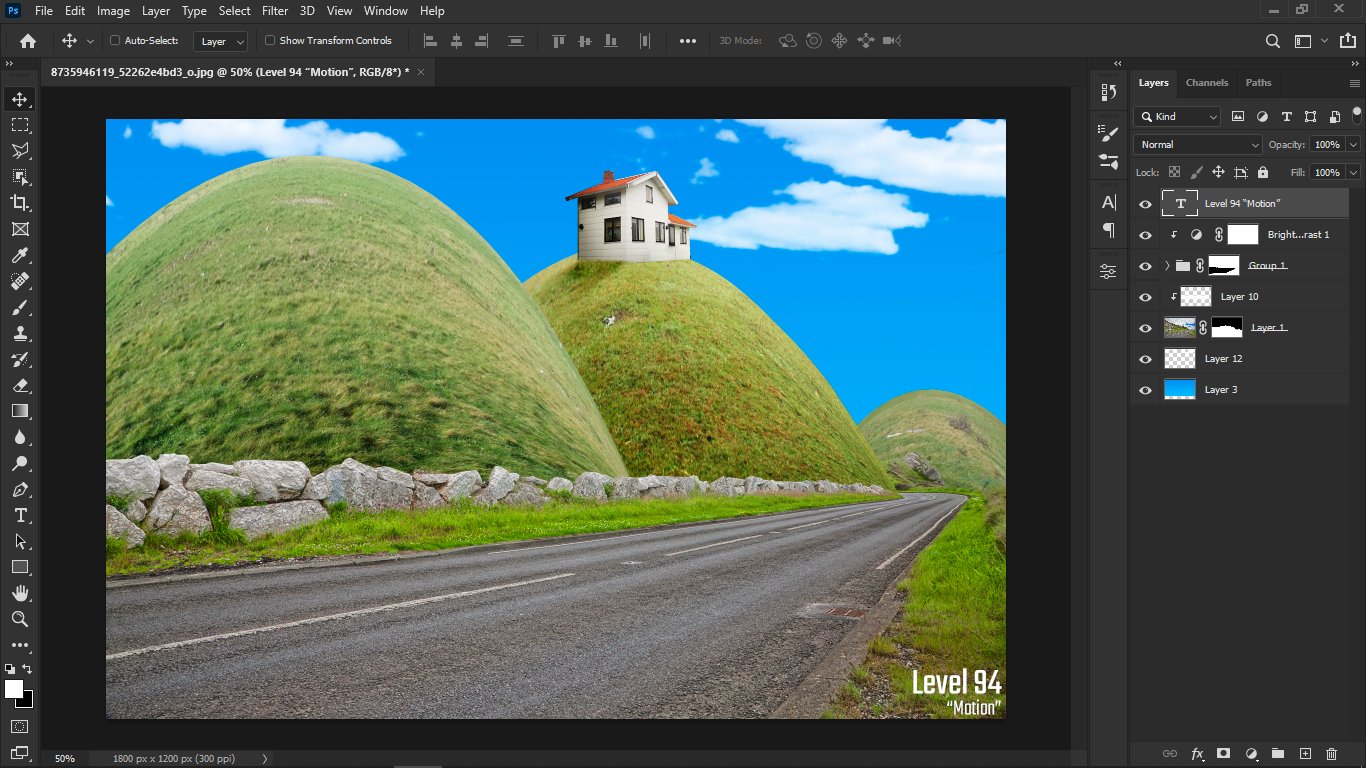Select the Pen tool
The height and width of the screenshot is (768, 1366).
click(20, 490)
